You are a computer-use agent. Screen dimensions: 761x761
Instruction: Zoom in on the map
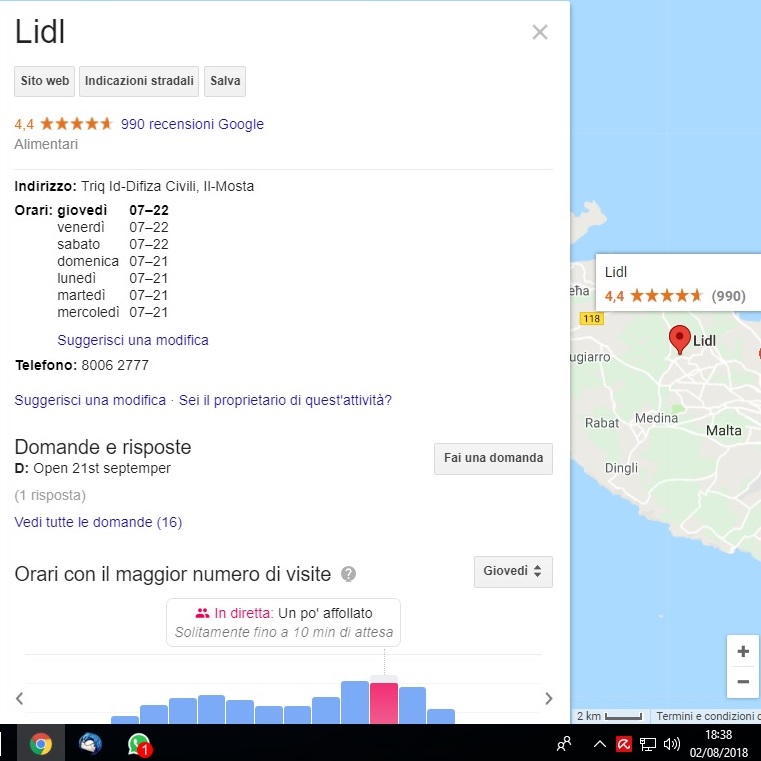pyautogui.click(x=743, y=651)
